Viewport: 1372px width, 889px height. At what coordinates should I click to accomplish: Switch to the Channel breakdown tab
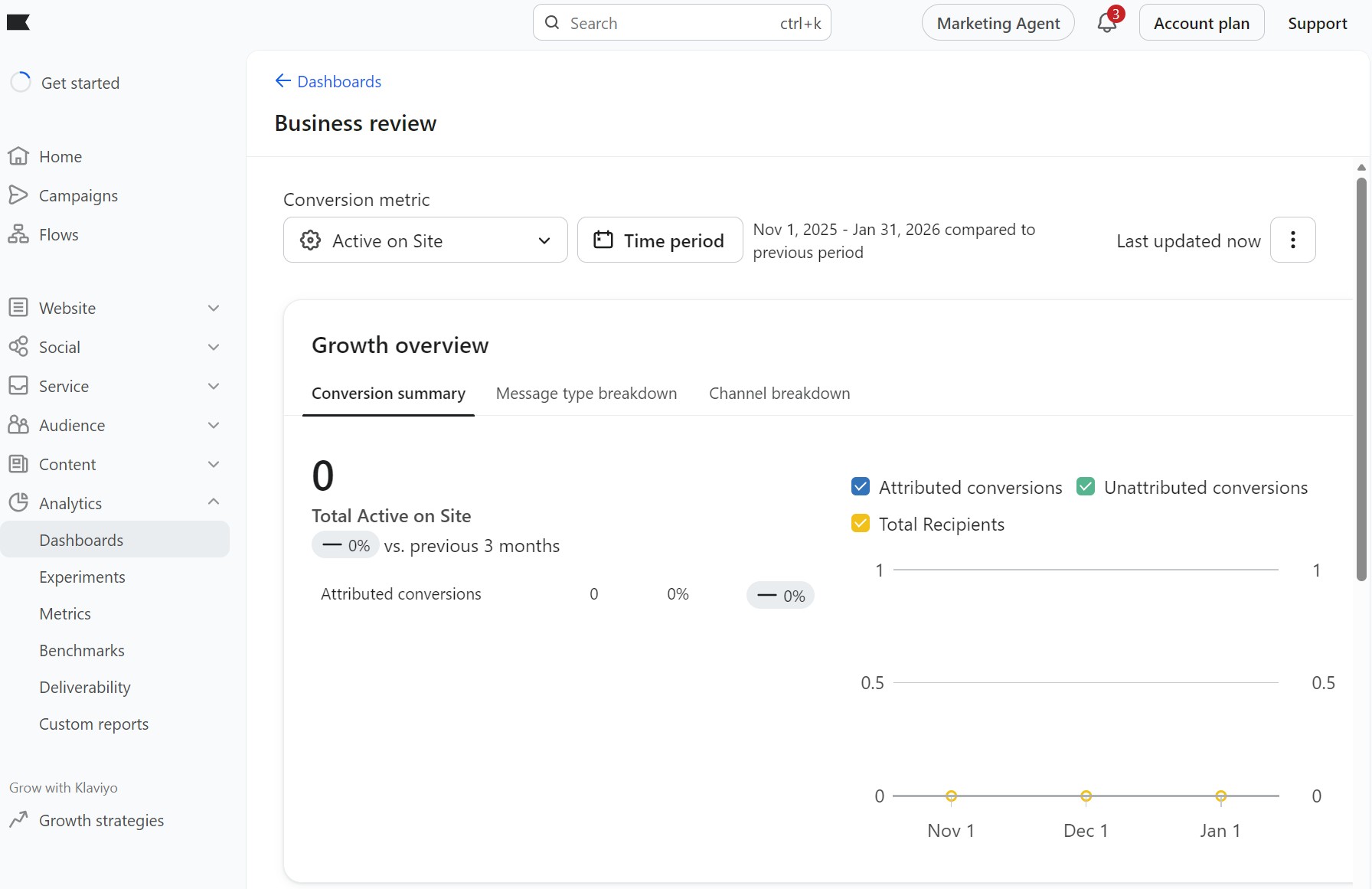coord(779,393)
